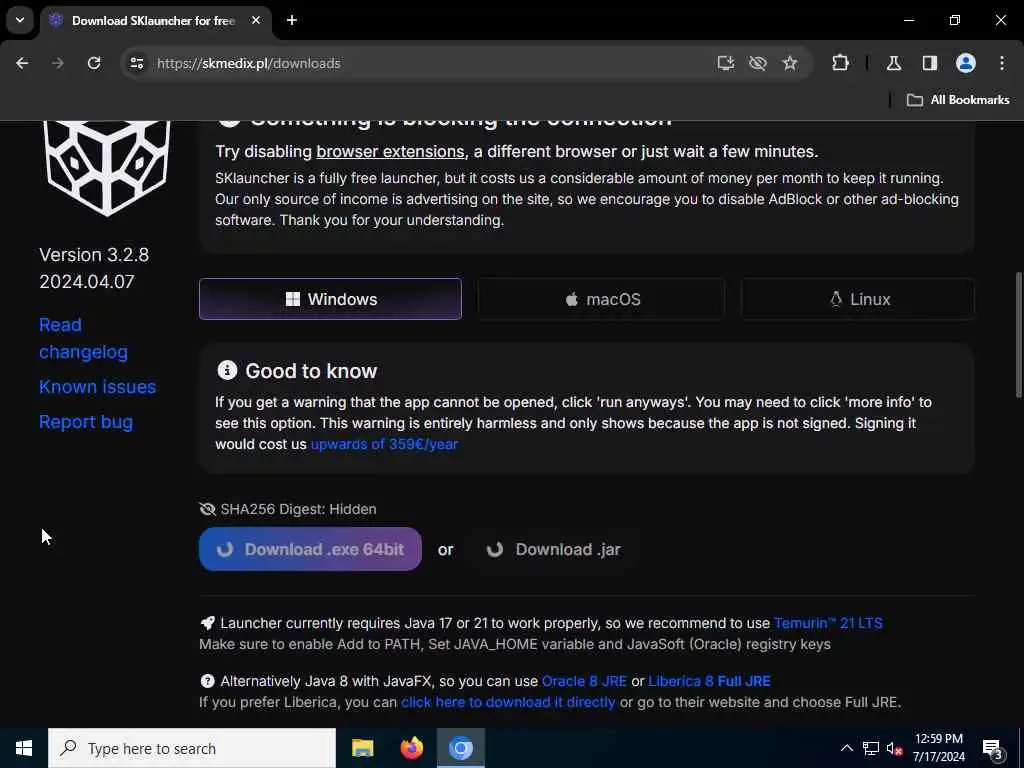Open site information icon in address bar
The height and width of the screenshot is (768, 1024).
point(136,63)
